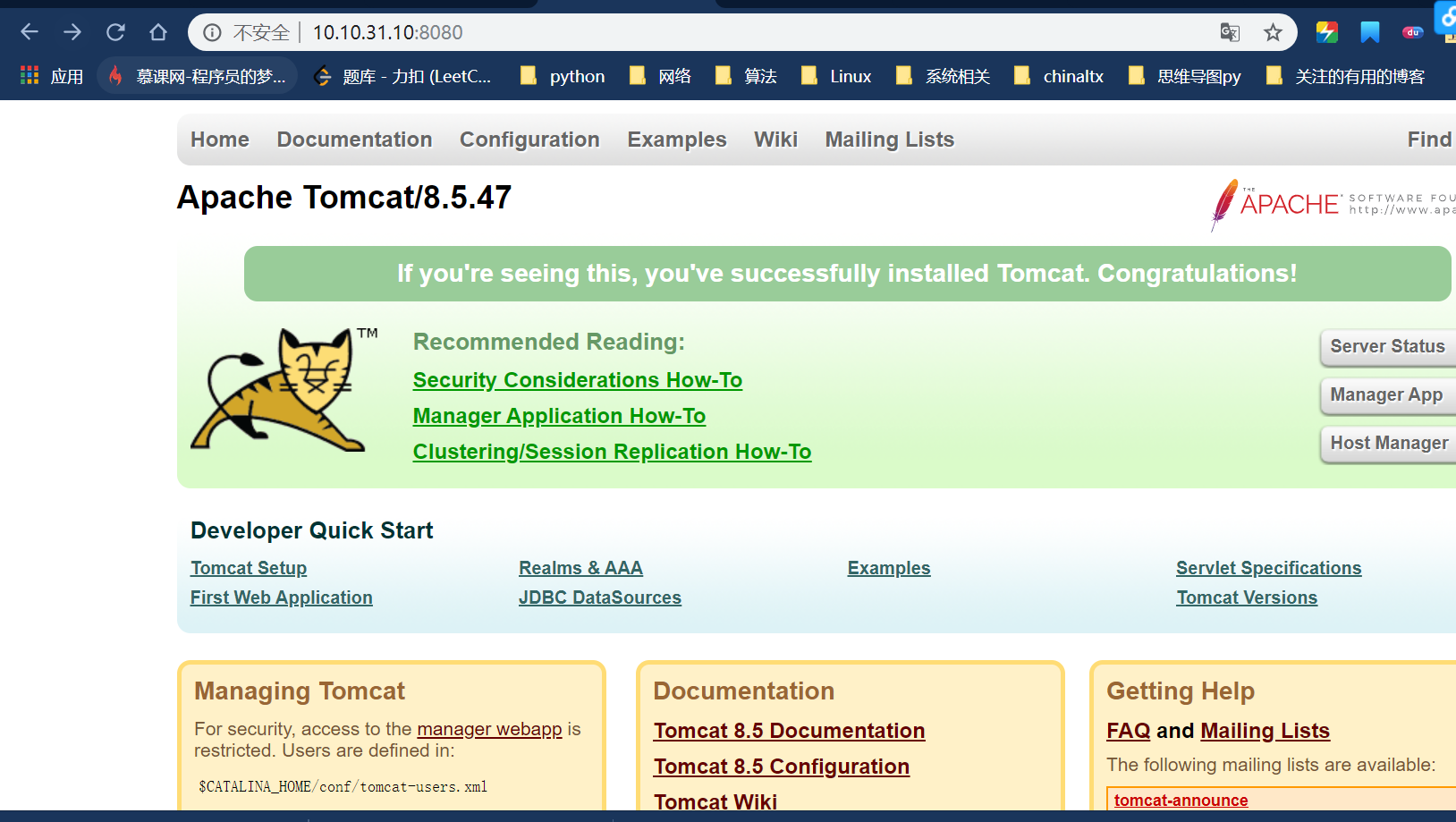This screenshot has height=822, width=1456.
Task: Open the tomcat-announce mailing list link
Action: click(1181, 801)
